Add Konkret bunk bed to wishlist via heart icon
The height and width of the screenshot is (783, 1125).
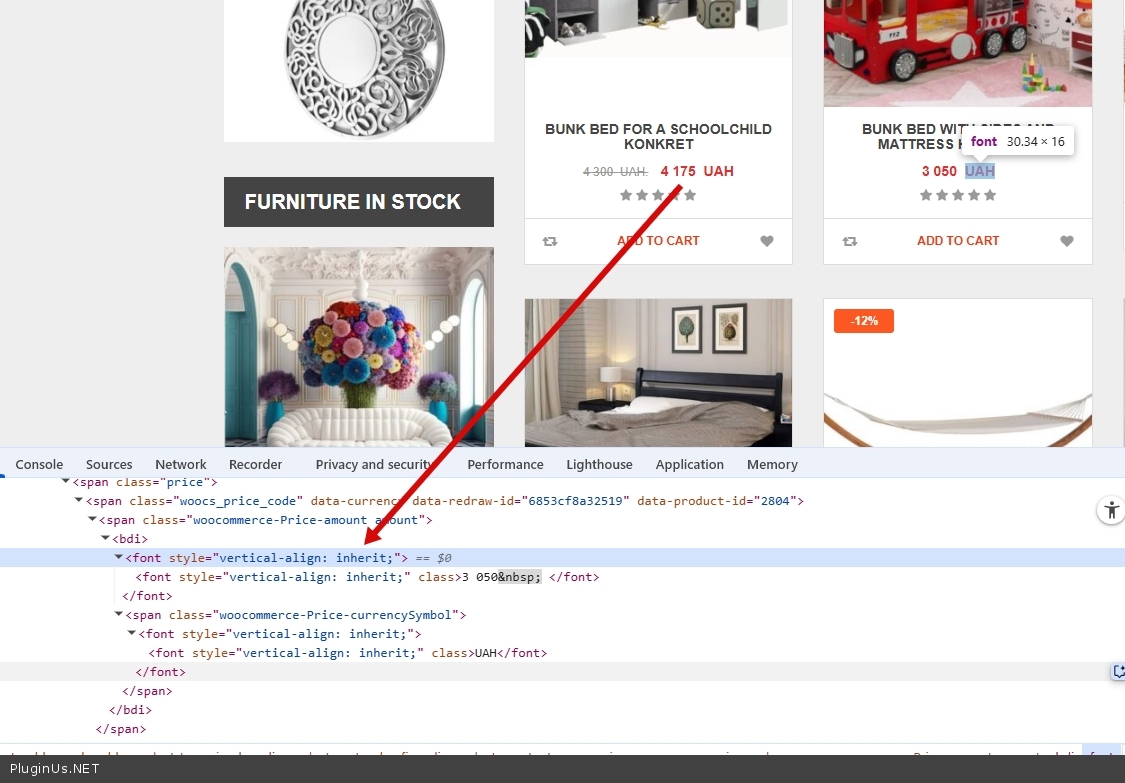[767, 241]
